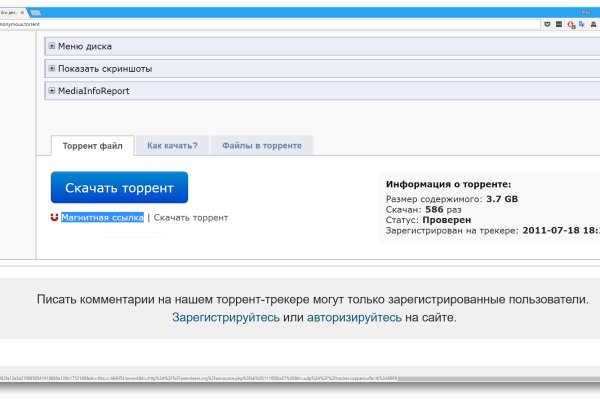The image size is (600, 400).
Task: Follow the Зарегистрируйтесь link
Action: (x=225, y=318)
